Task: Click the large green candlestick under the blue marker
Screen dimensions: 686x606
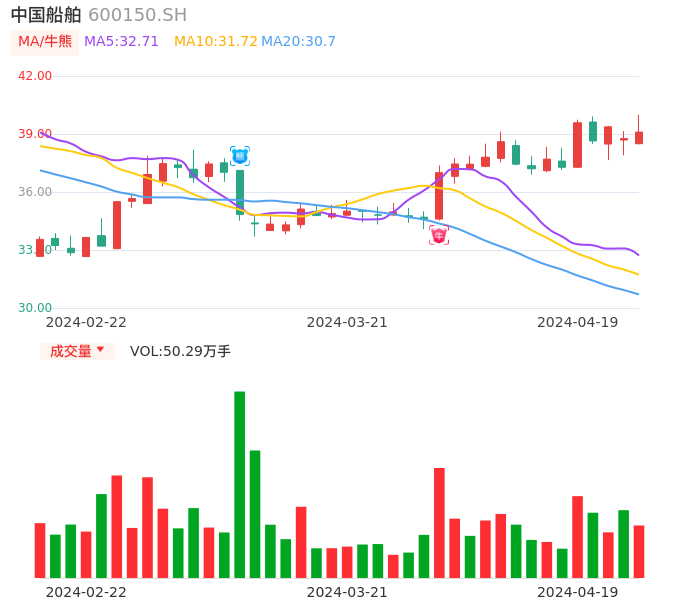Action: 240,192
